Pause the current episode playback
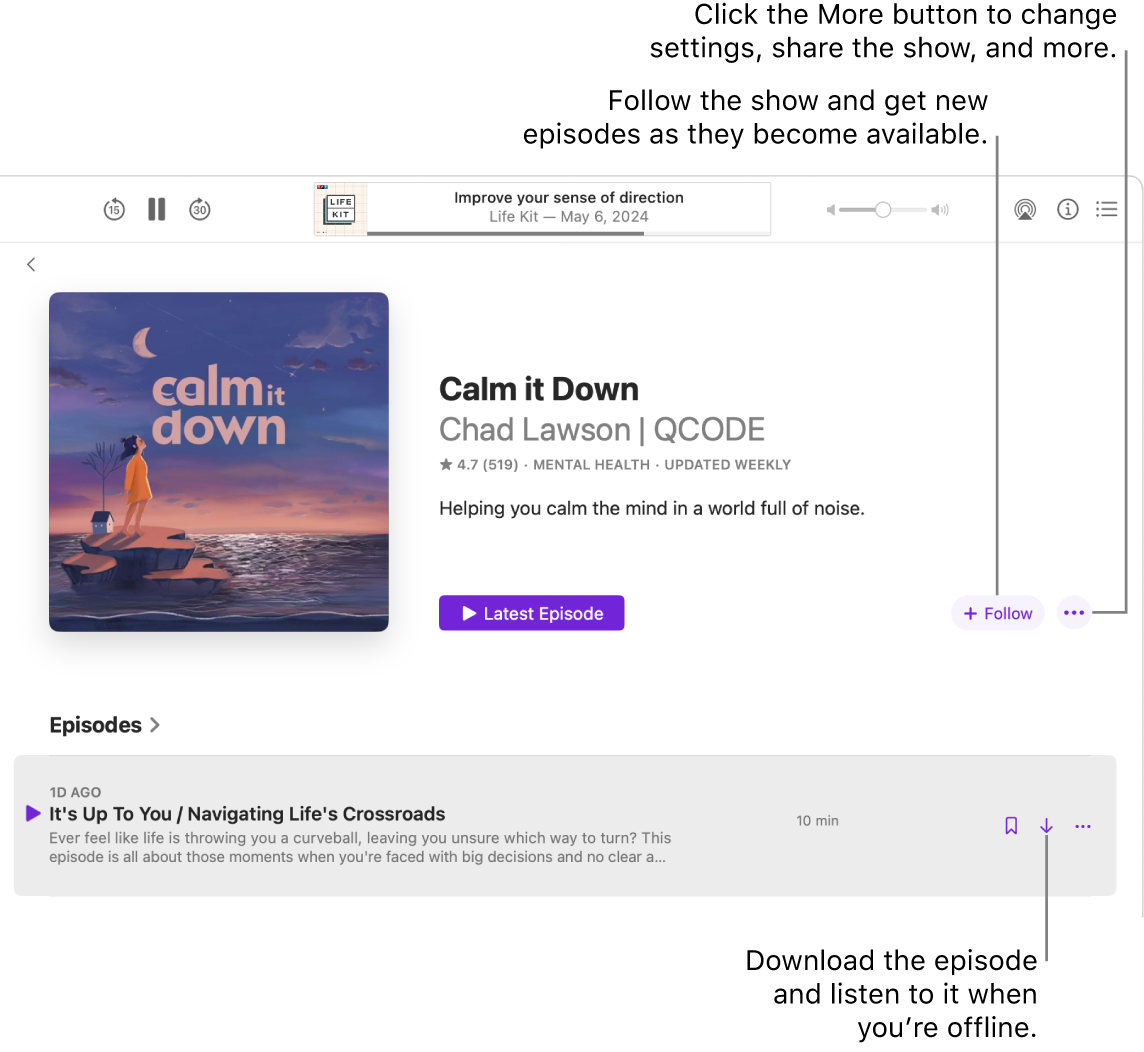This screenshot has width=1144, height=1052. click(x=156, y=209)
